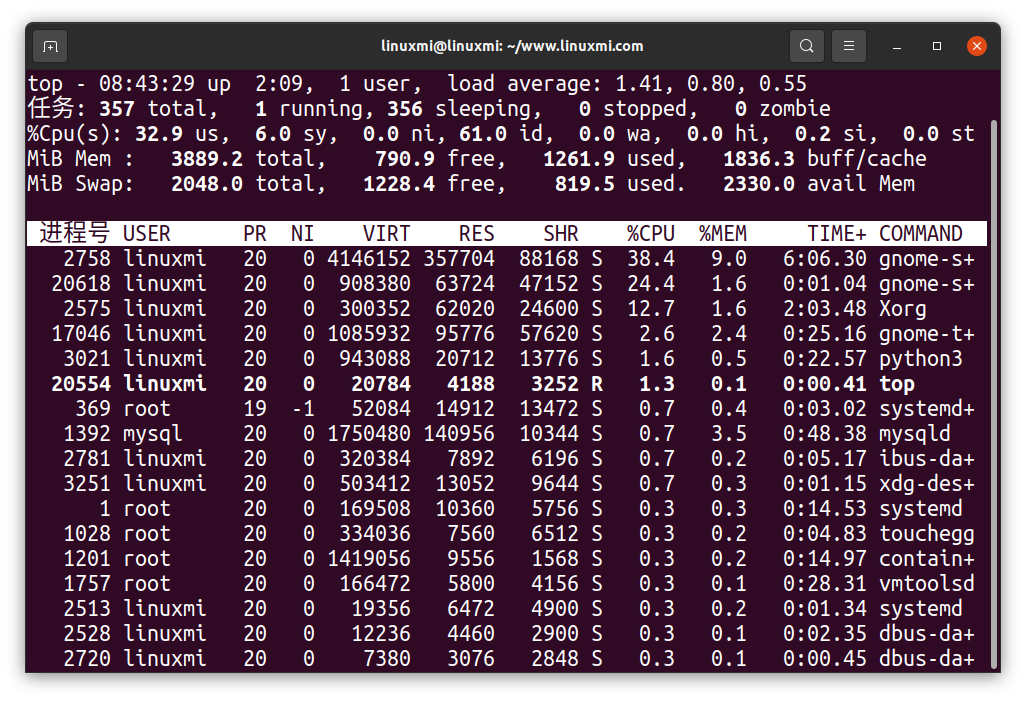Click the gnome-t+ command entry
Screen dimensions: 1026x701
tap(927, 334)
